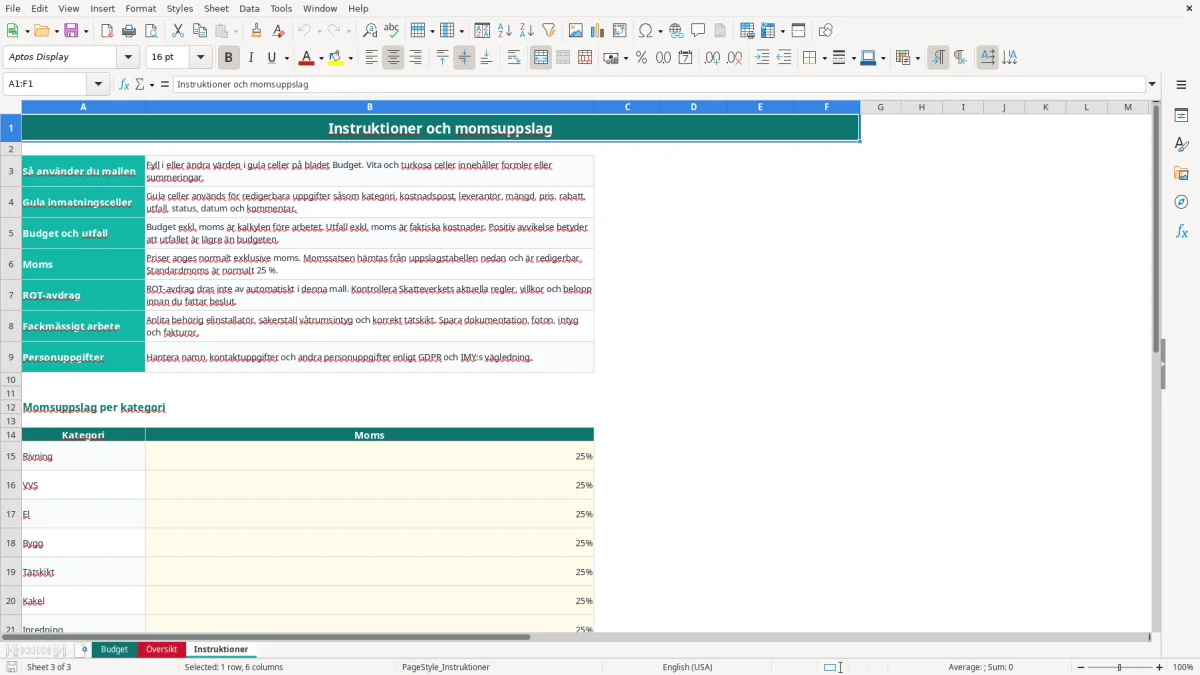1200x675 pixels.
Task: Open Borders dropdown arrow
Action: coord(824,58)
